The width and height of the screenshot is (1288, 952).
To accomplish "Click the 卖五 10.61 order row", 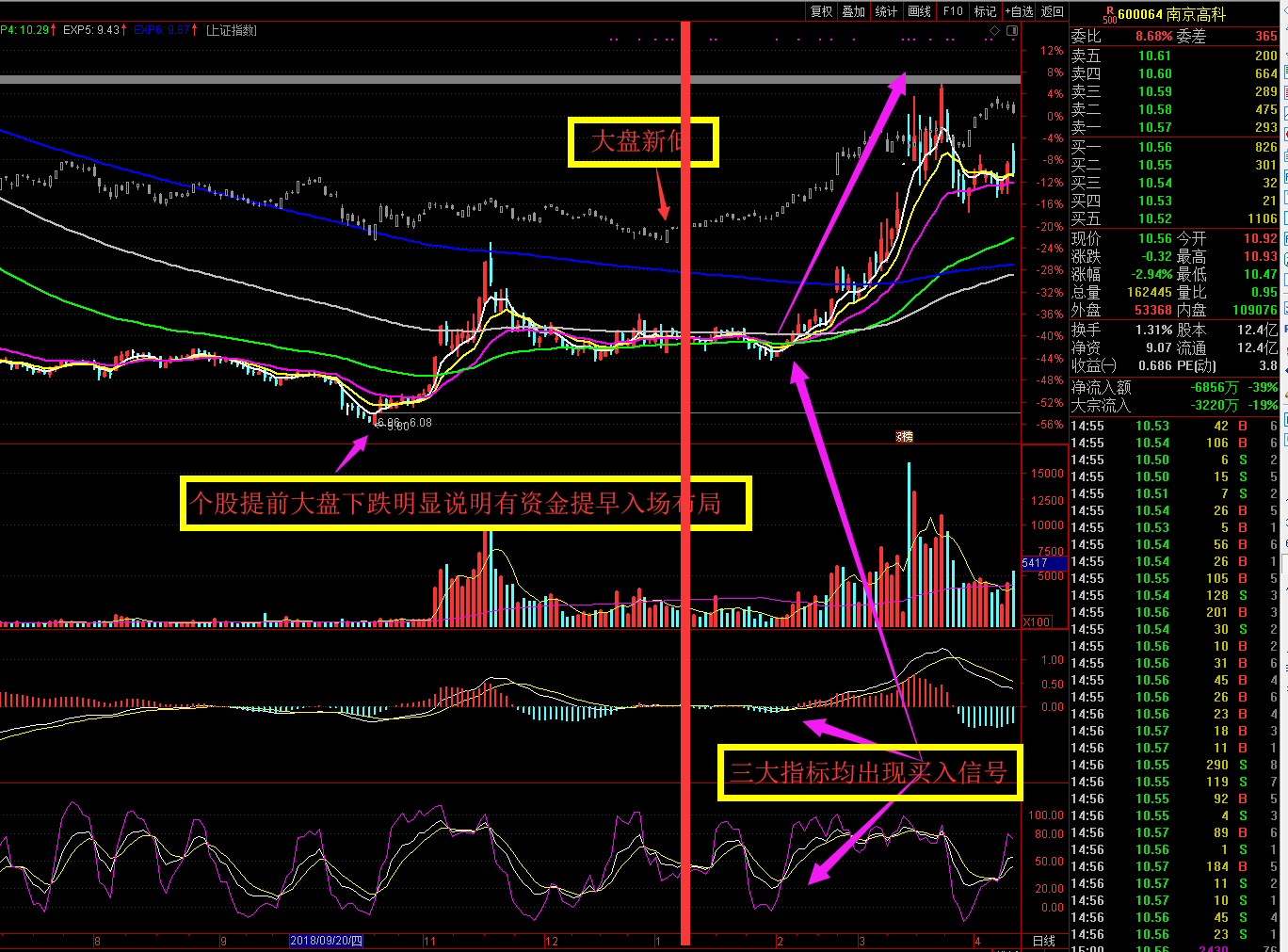I will [1174, 56].
